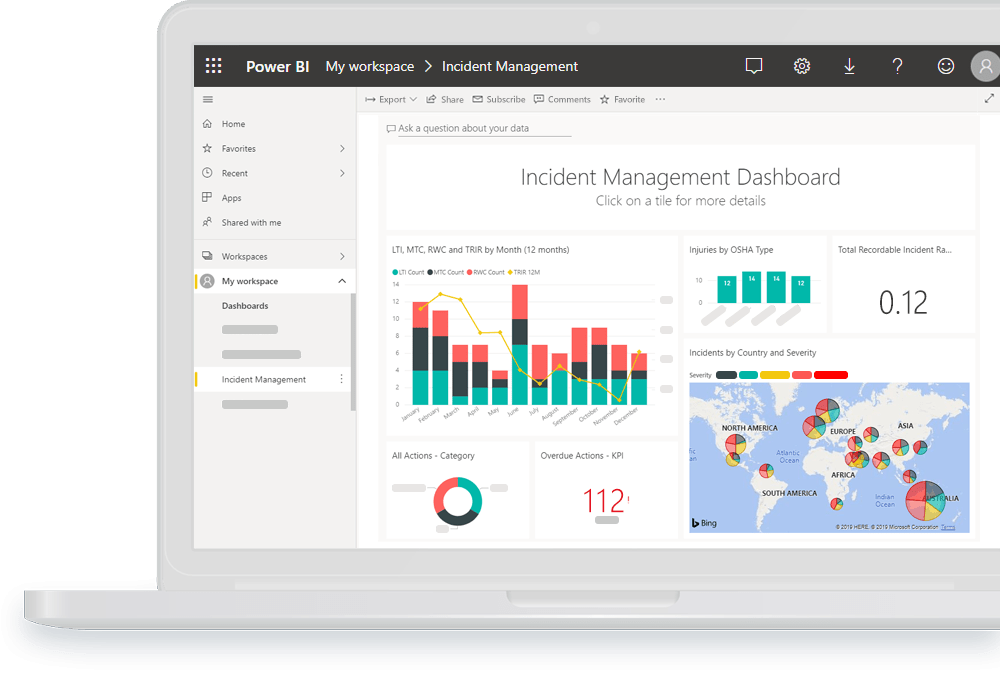Click 'Click on a tile for more details'
The width and height of the screenshot is (1000, 697).
680,201
